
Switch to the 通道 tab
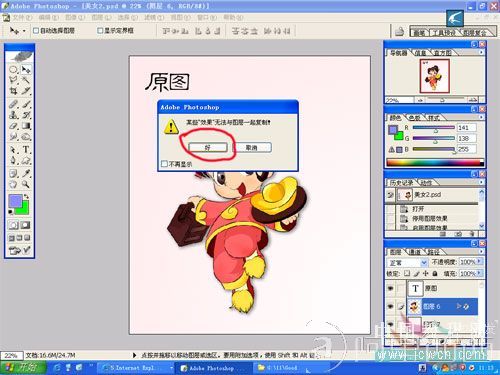[414, 252]
